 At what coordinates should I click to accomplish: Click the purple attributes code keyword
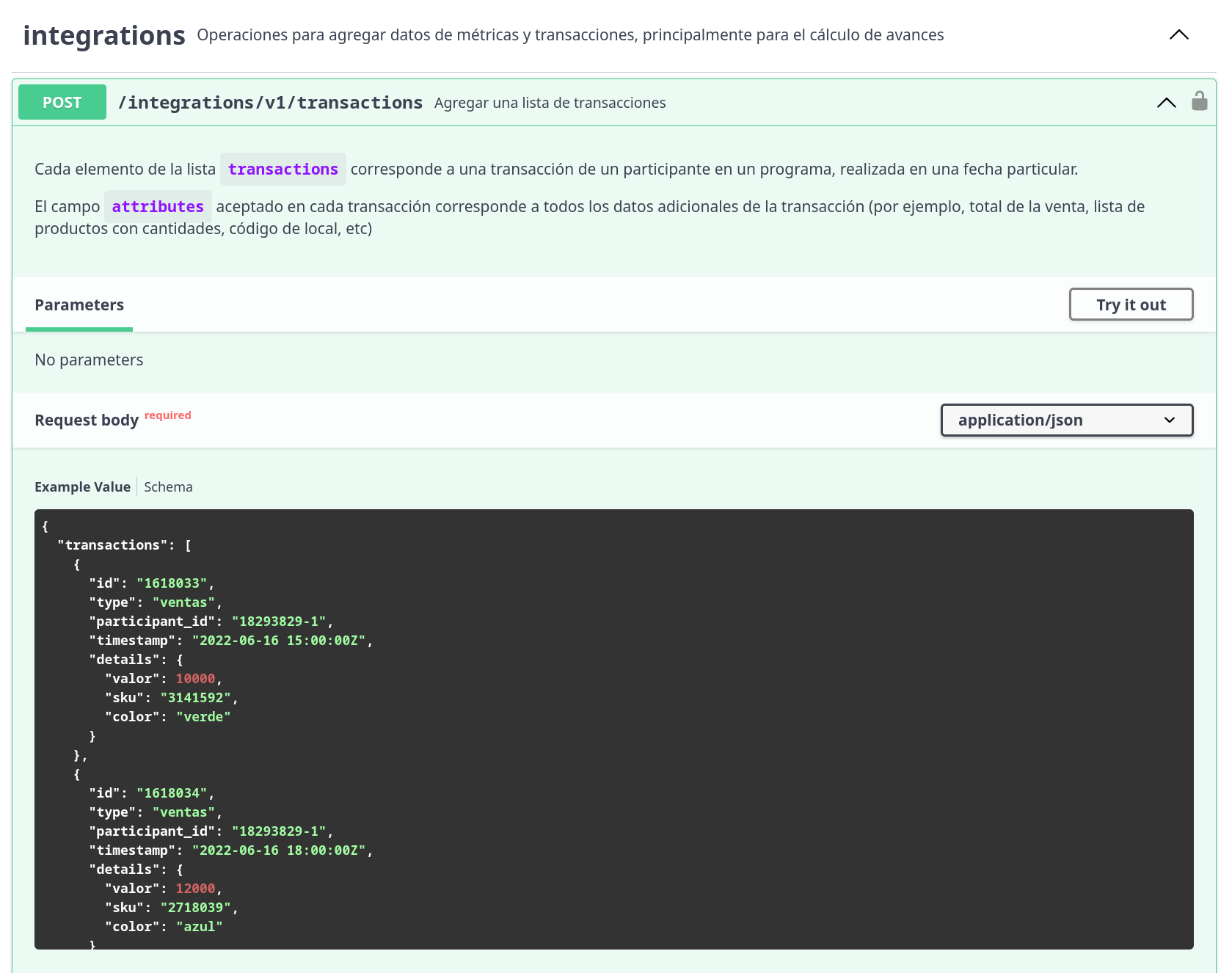click(158, 207)
